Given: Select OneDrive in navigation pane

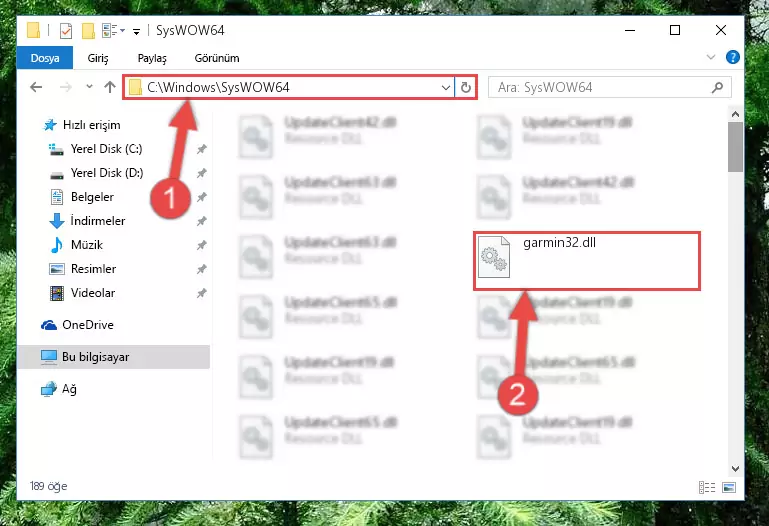Looking at the screenshot, I should pos(88,325).
